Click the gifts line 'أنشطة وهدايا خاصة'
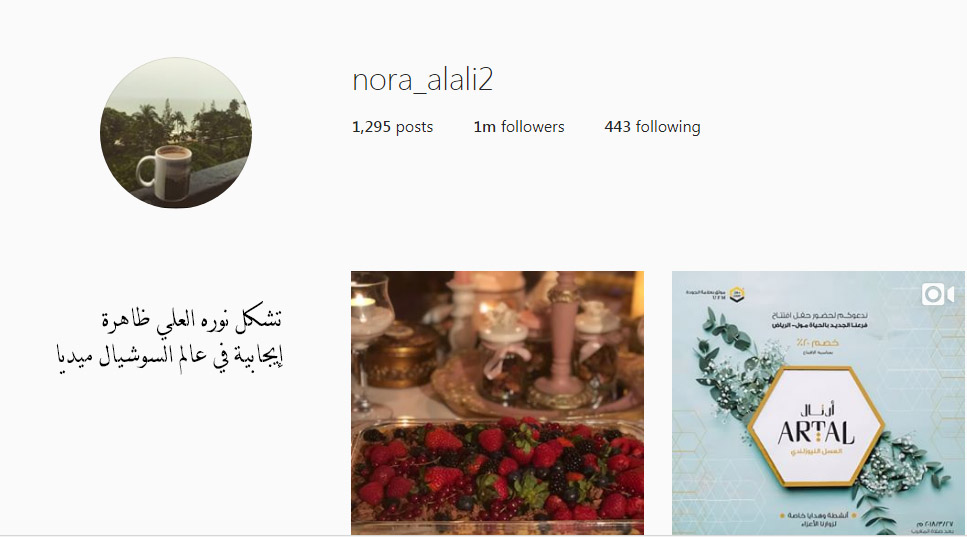Screen dimensions: 967x537 pyautogui.click(x=818, y=515)
